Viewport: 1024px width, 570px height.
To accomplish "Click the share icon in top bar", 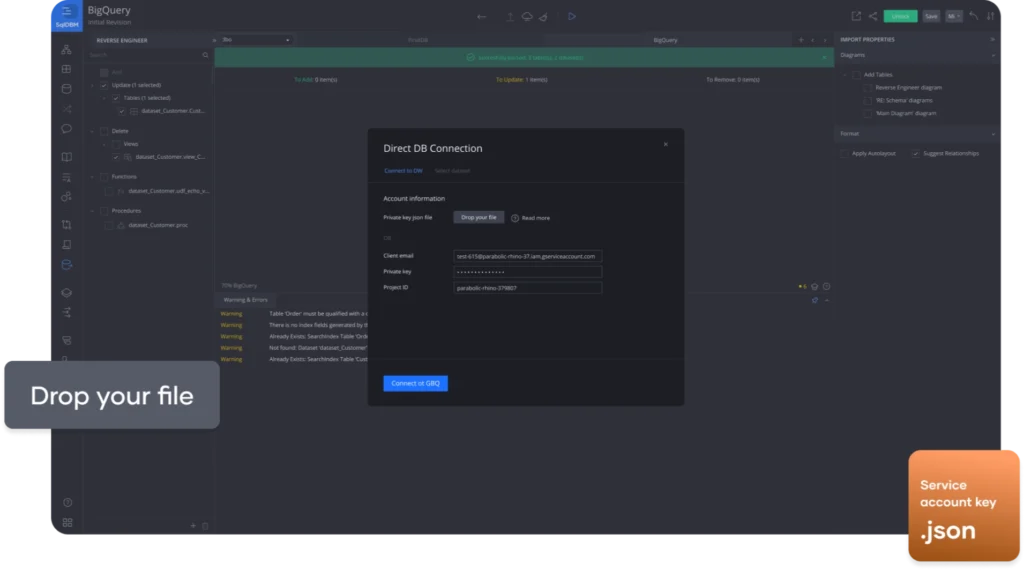I will coord(872,16).
